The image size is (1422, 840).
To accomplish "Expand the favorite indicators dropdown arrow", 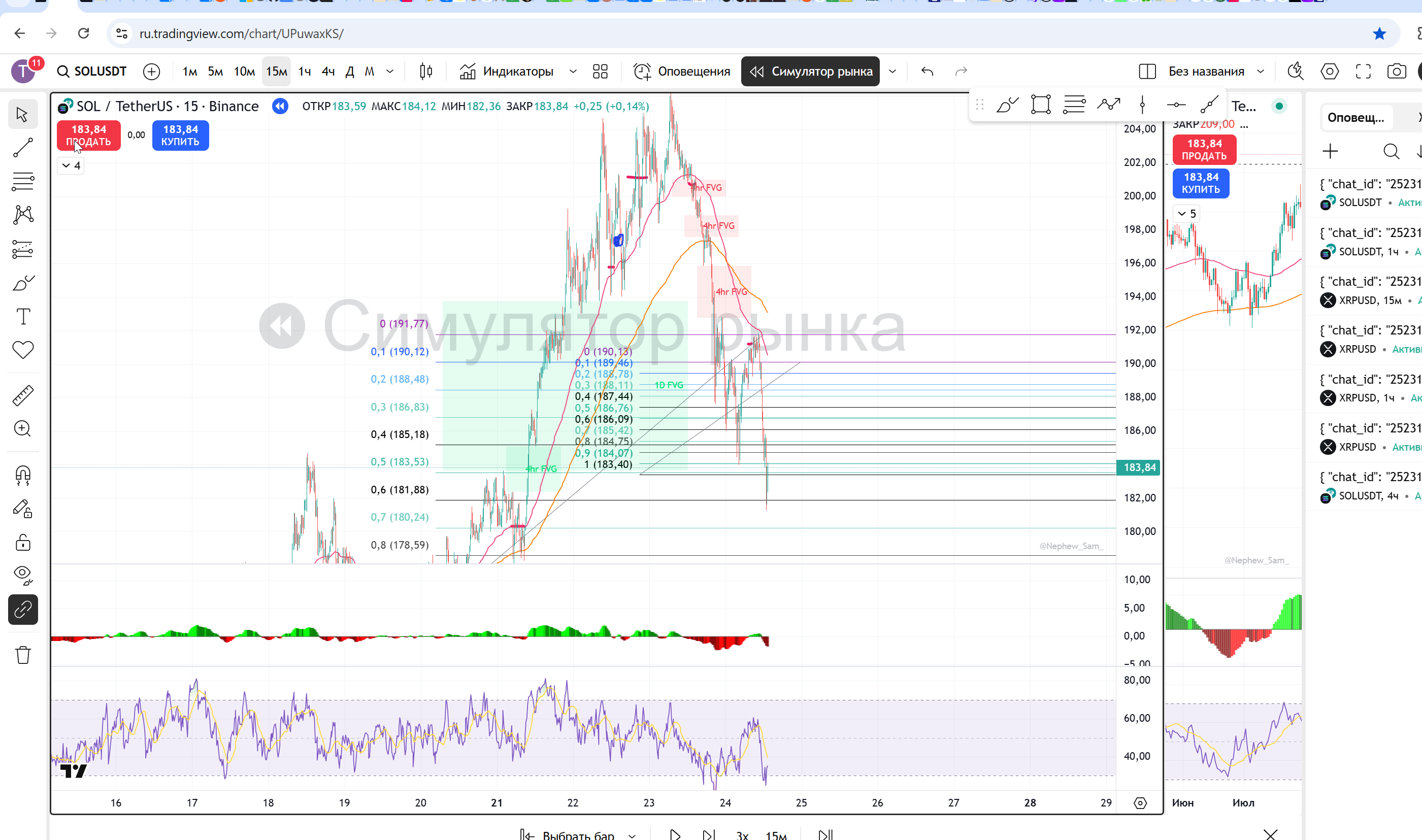I will pos(573,72).
